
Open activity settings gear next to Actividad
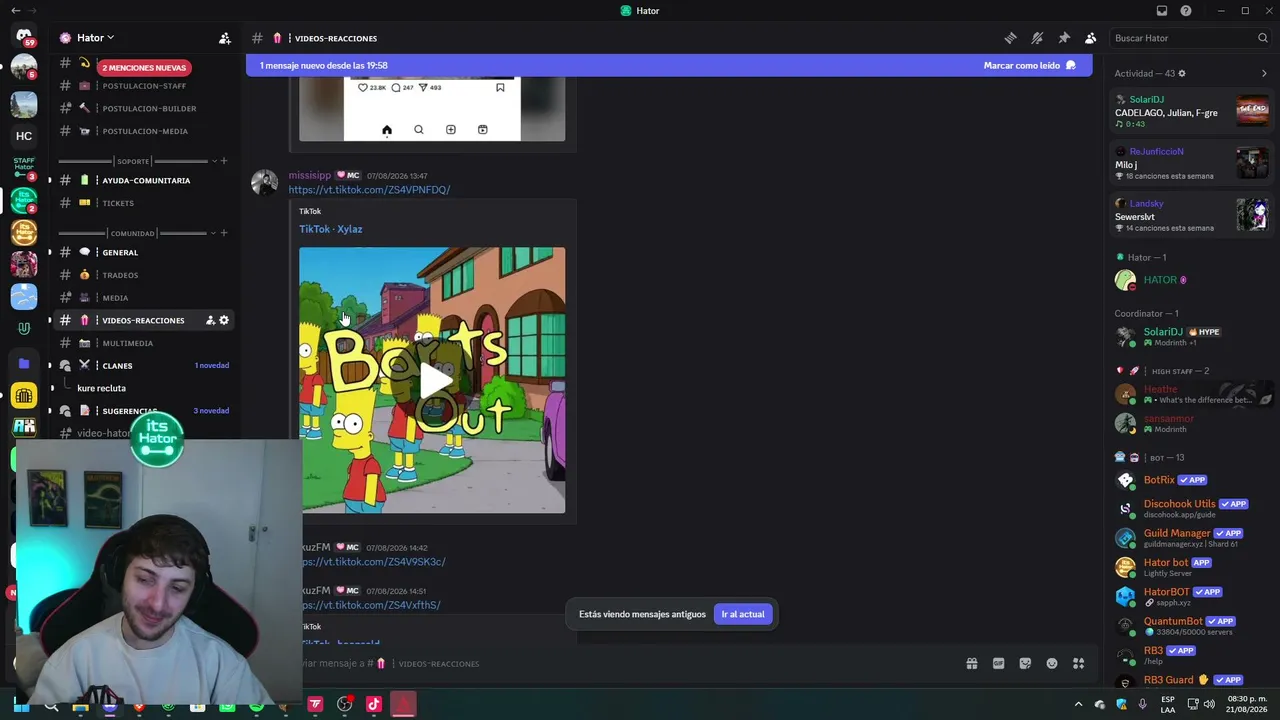click(1182, 73)
